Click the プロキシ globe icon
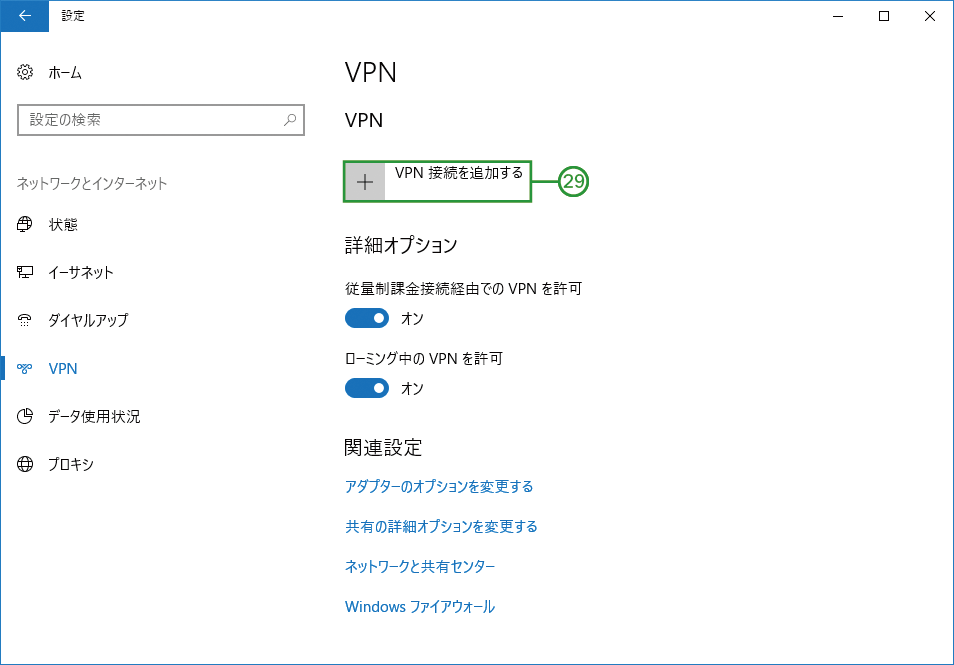 (25, 464)
